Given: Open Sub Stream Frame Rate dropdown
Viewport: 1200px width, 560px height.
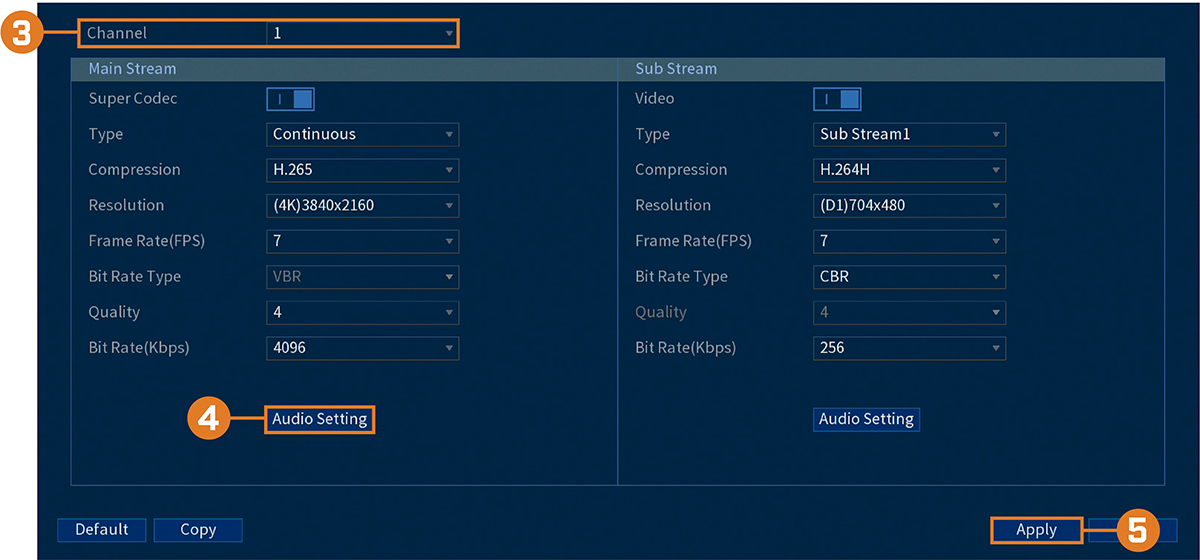Looking at the screenshot, I should [910, 241].
